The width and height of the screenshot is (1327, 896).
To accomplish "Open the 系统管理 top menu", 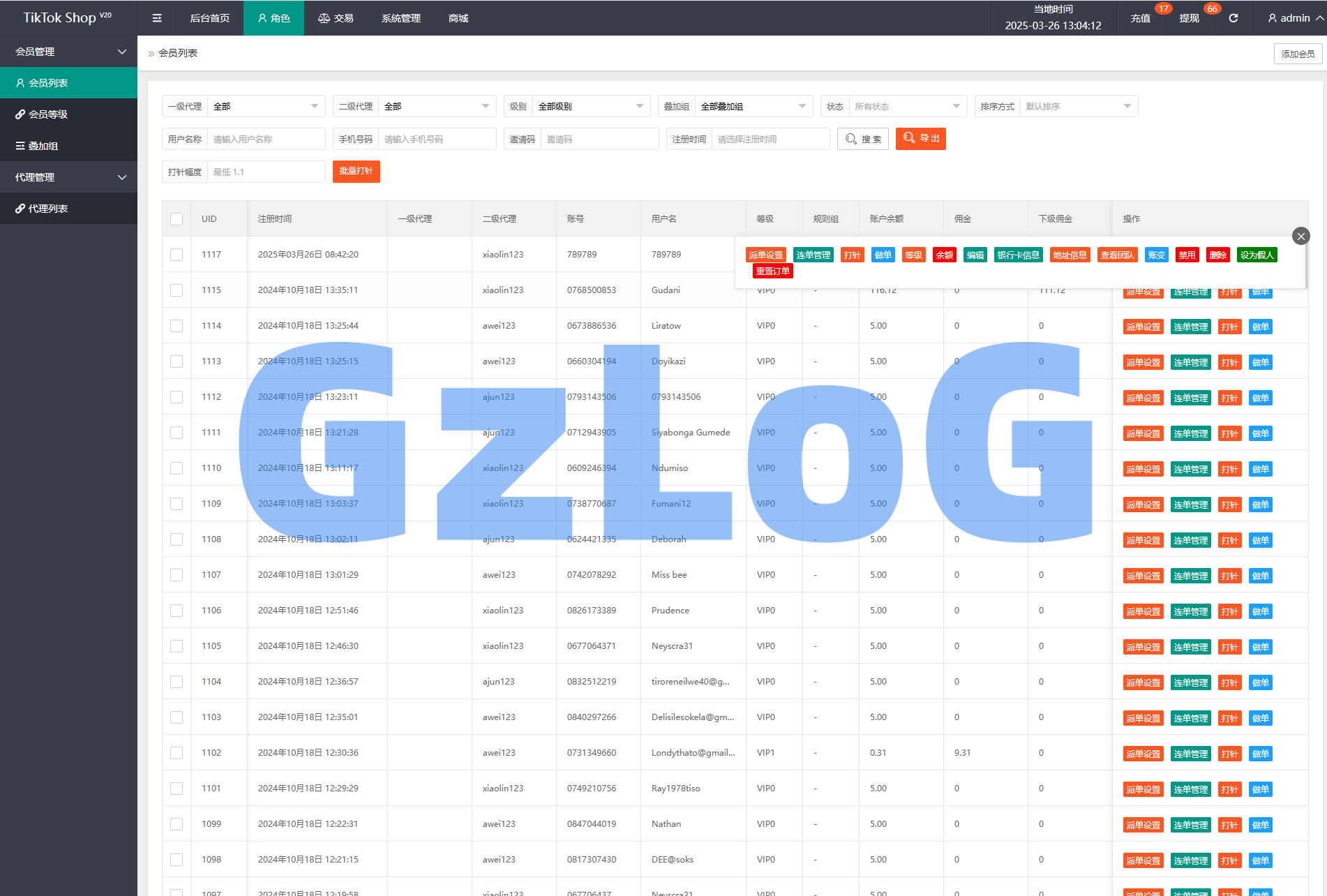I will pos(400,18).
